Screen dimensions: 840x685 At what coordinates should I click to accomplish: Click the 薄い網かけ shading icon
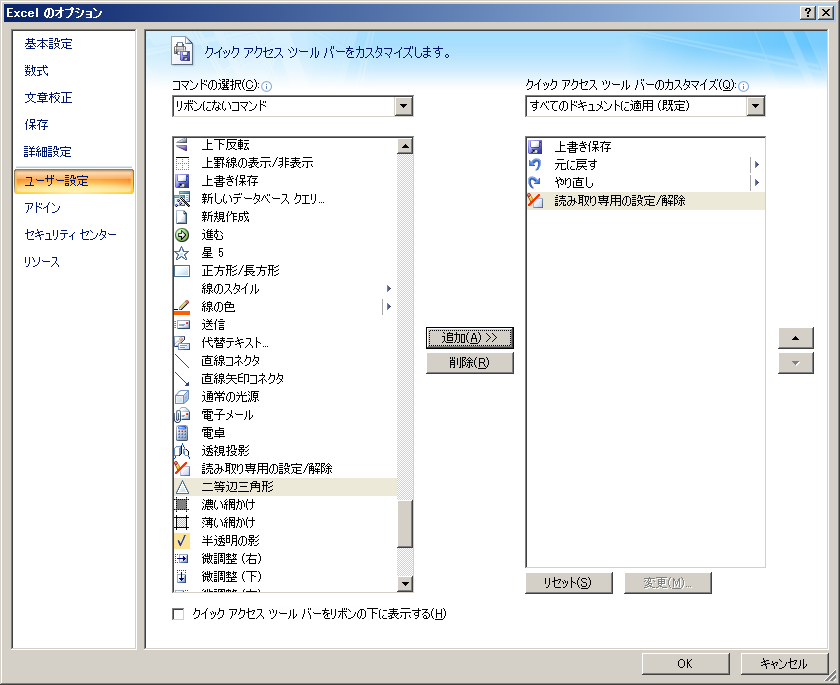(182, 523)
